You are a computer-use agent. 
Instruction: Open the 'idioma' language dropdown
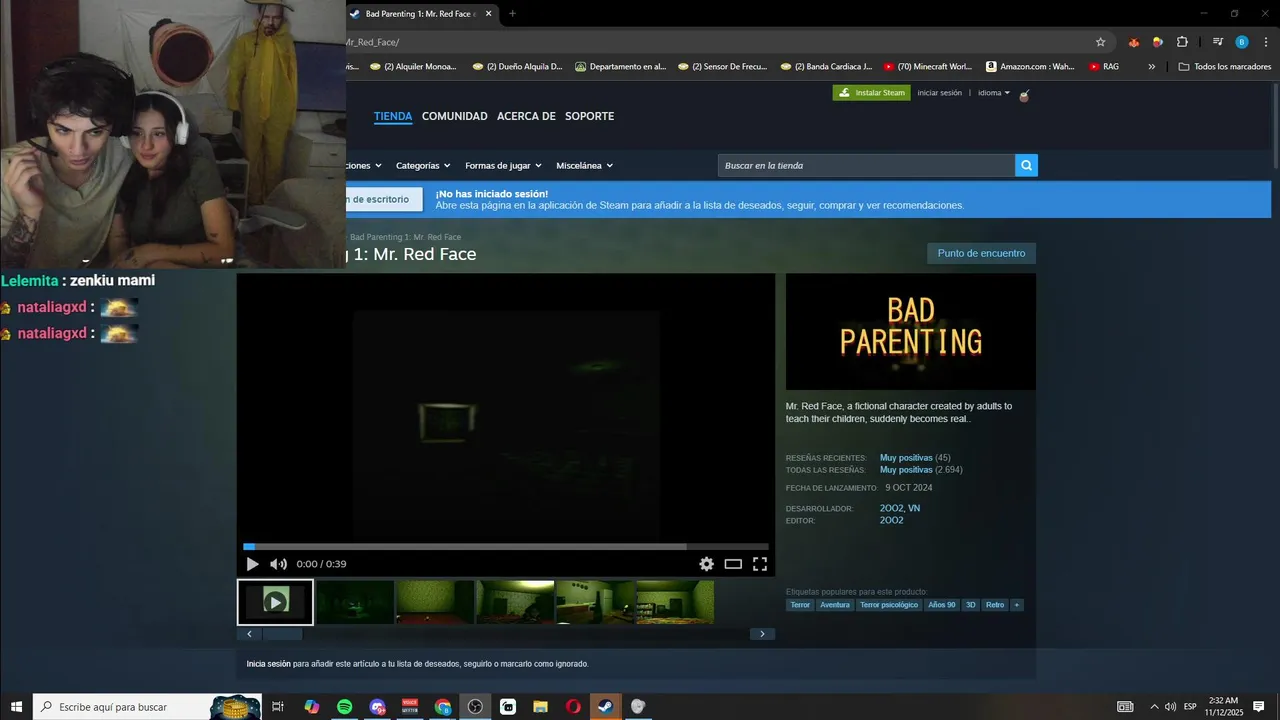pyautogui.click(x=994, y=93)
